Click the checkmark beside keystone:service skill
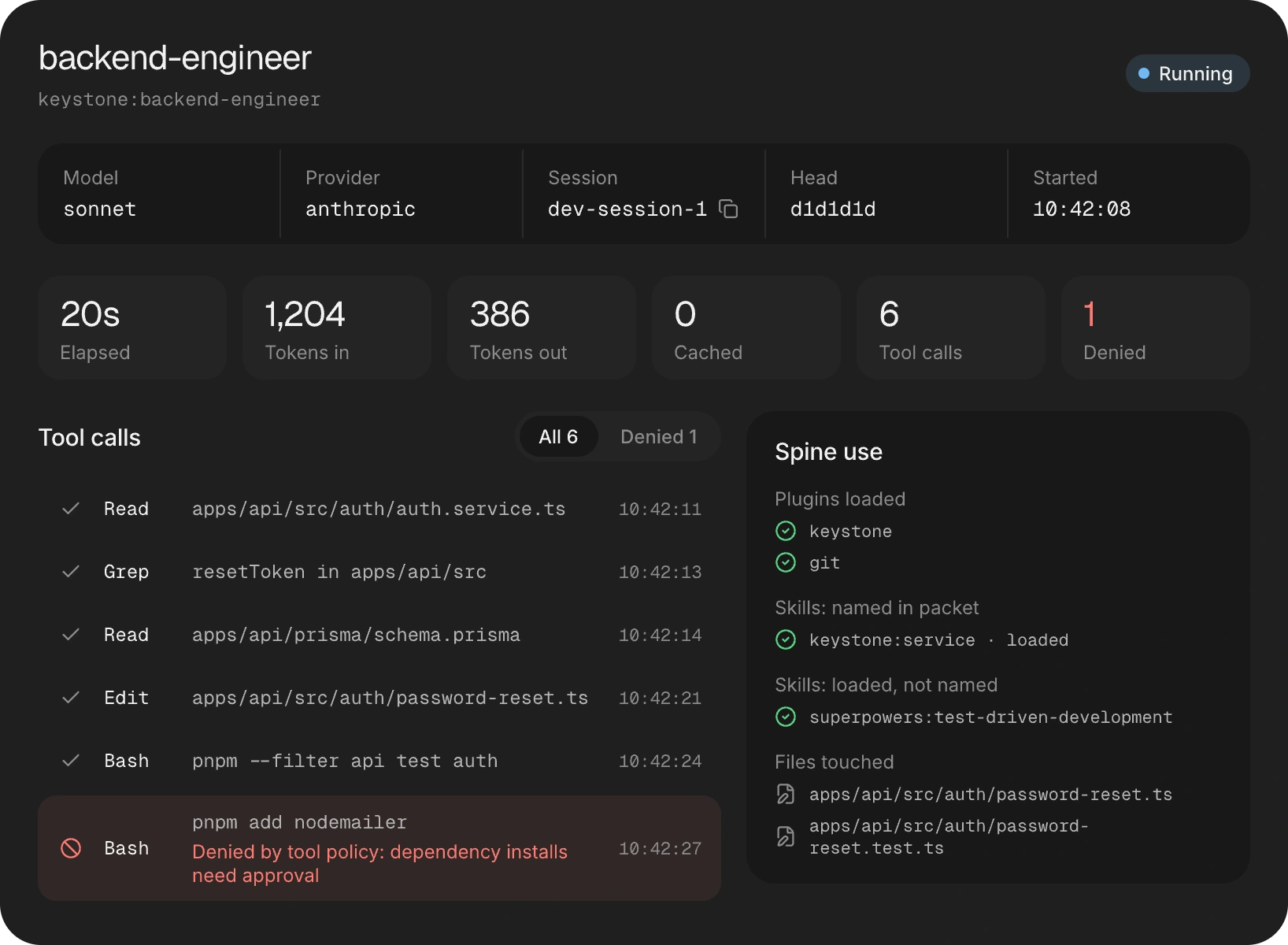The width and height of the screenshot is (1288, 945). tap(786, 639)
